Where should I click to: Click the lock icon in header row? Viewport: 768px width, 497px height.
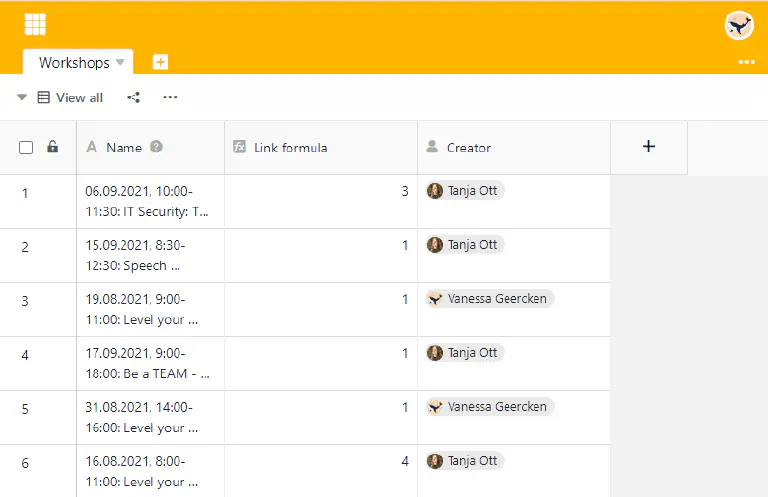(53, 147)
